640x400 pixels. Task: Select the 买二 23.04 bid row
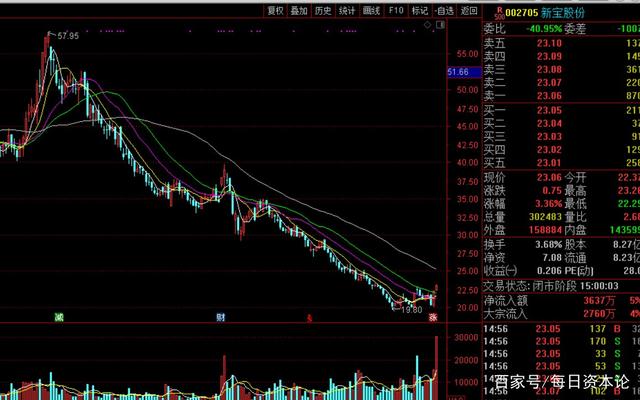click(x=562, y=123)
